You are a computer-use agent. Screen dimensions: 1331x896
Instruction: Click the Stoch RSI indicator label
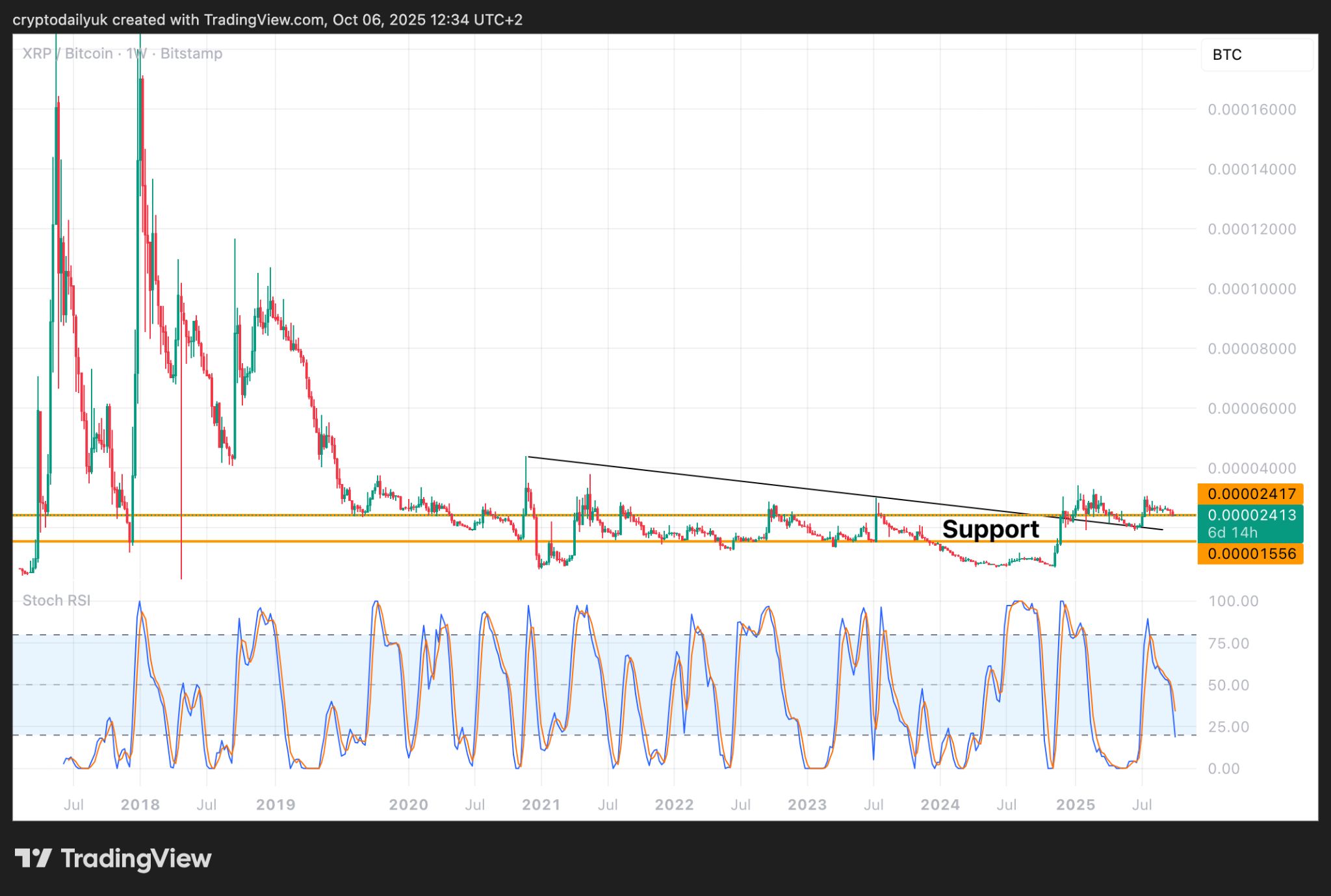[57, 600]
